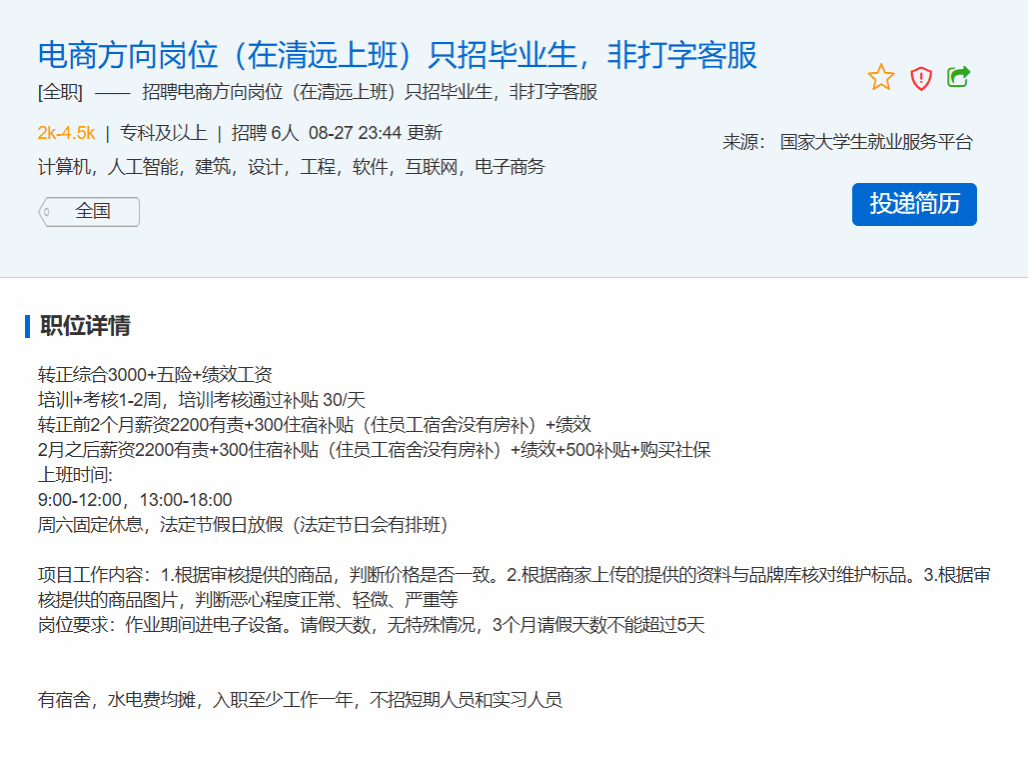1028x764 pixels.
Task: Favorite this job with the star icon
Action: pyautogui.click(x=881, y=77)
